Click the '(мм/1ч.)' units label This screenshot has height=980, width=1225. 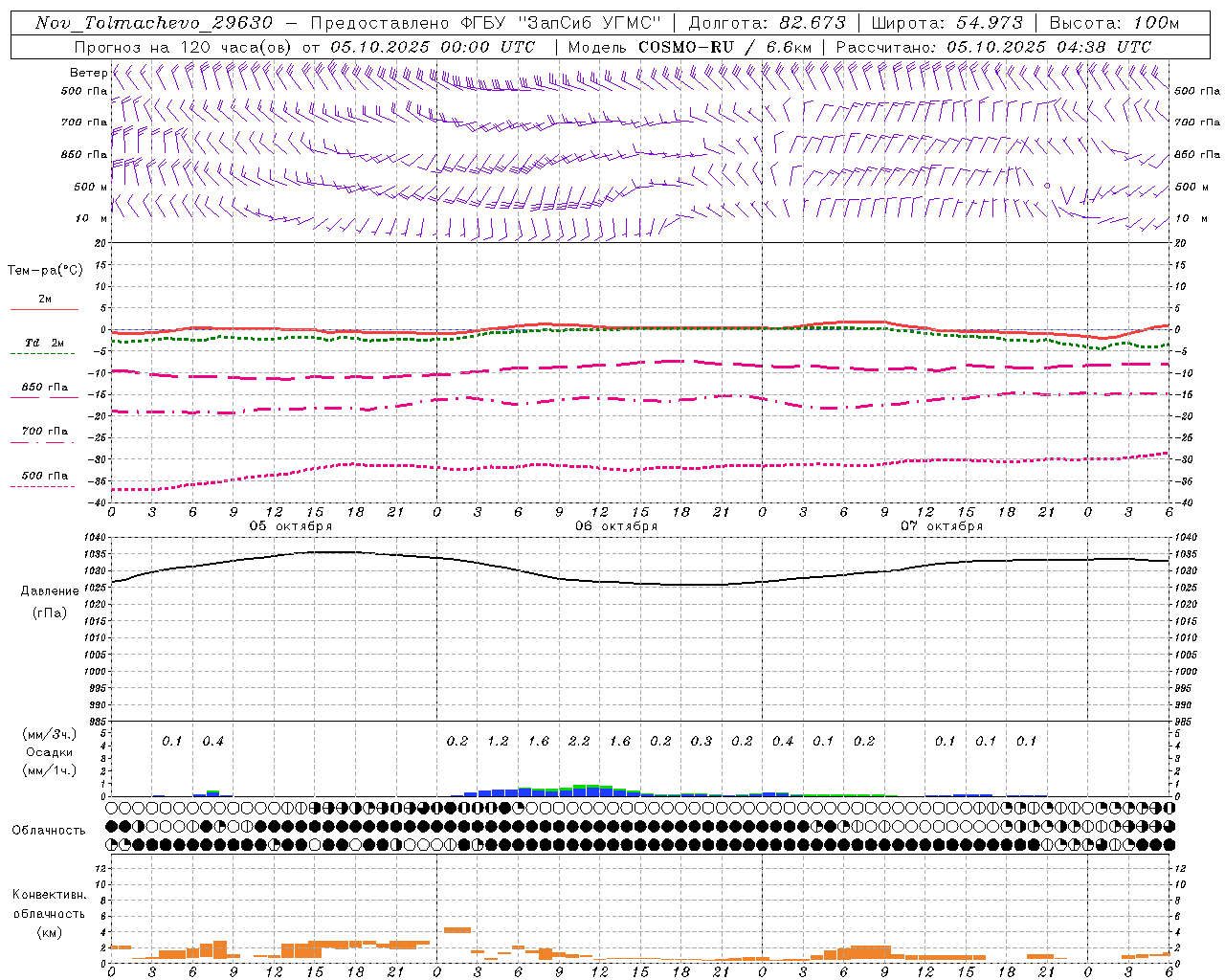pyautogui.click(x=50, y=770)
